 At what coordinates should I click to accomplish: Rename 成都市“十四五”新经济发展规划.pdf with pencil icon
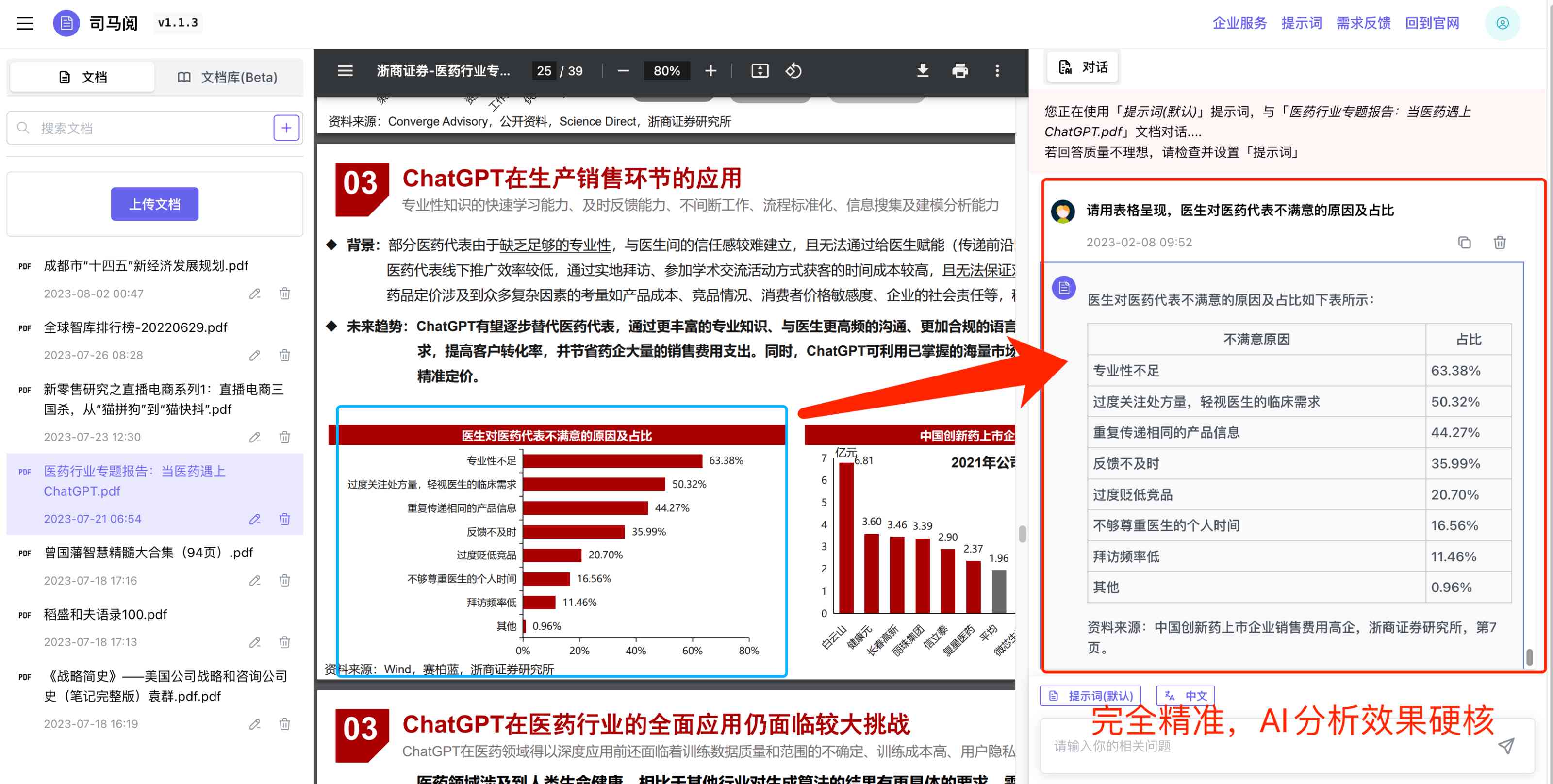tap(255, 294)
